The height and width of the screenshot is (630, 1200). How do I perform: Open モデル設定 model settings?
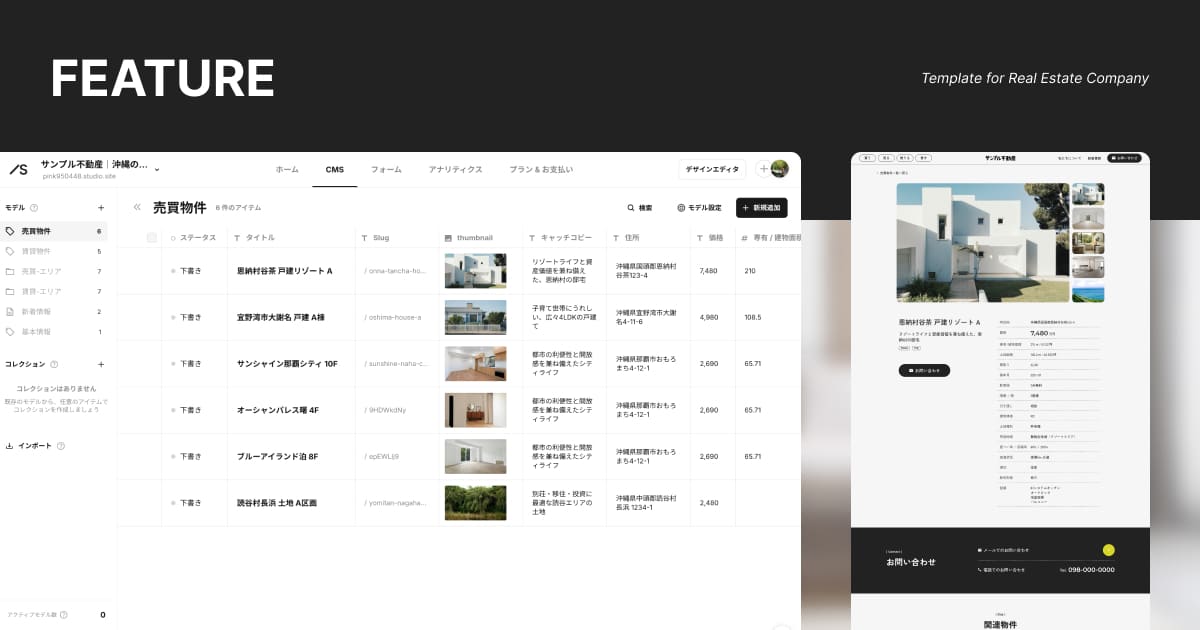(x=700, y=207)
